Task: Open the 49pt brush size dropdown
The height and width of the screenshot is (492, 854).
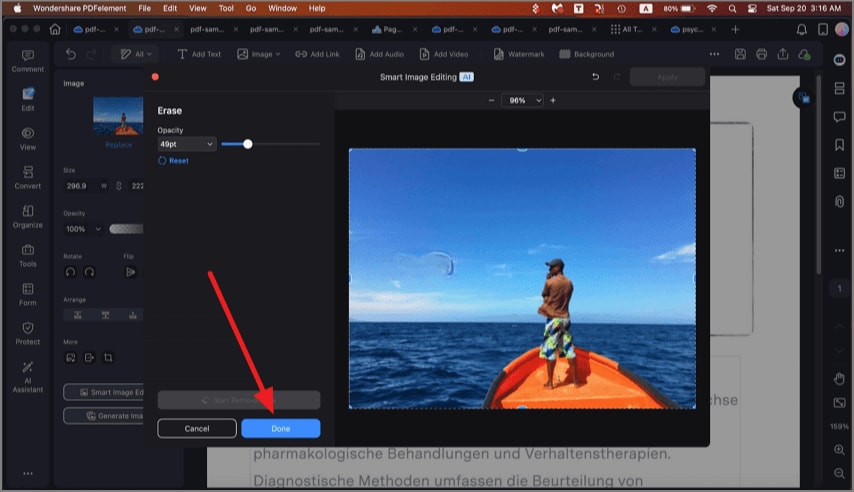Action: pyautogui.click(x=187, y=144)
